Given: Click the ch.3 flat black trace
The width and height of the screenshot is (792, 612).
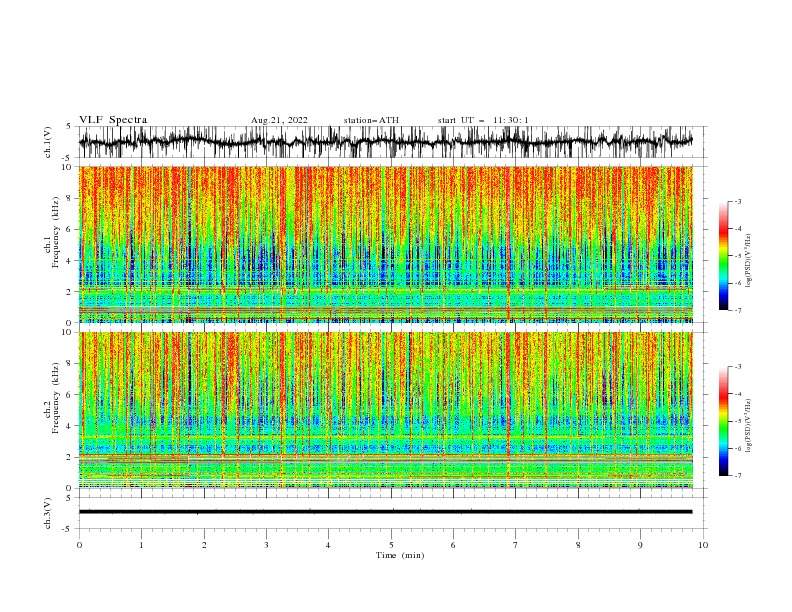Looking at the screenshot, I should click(x=386, y=512).
